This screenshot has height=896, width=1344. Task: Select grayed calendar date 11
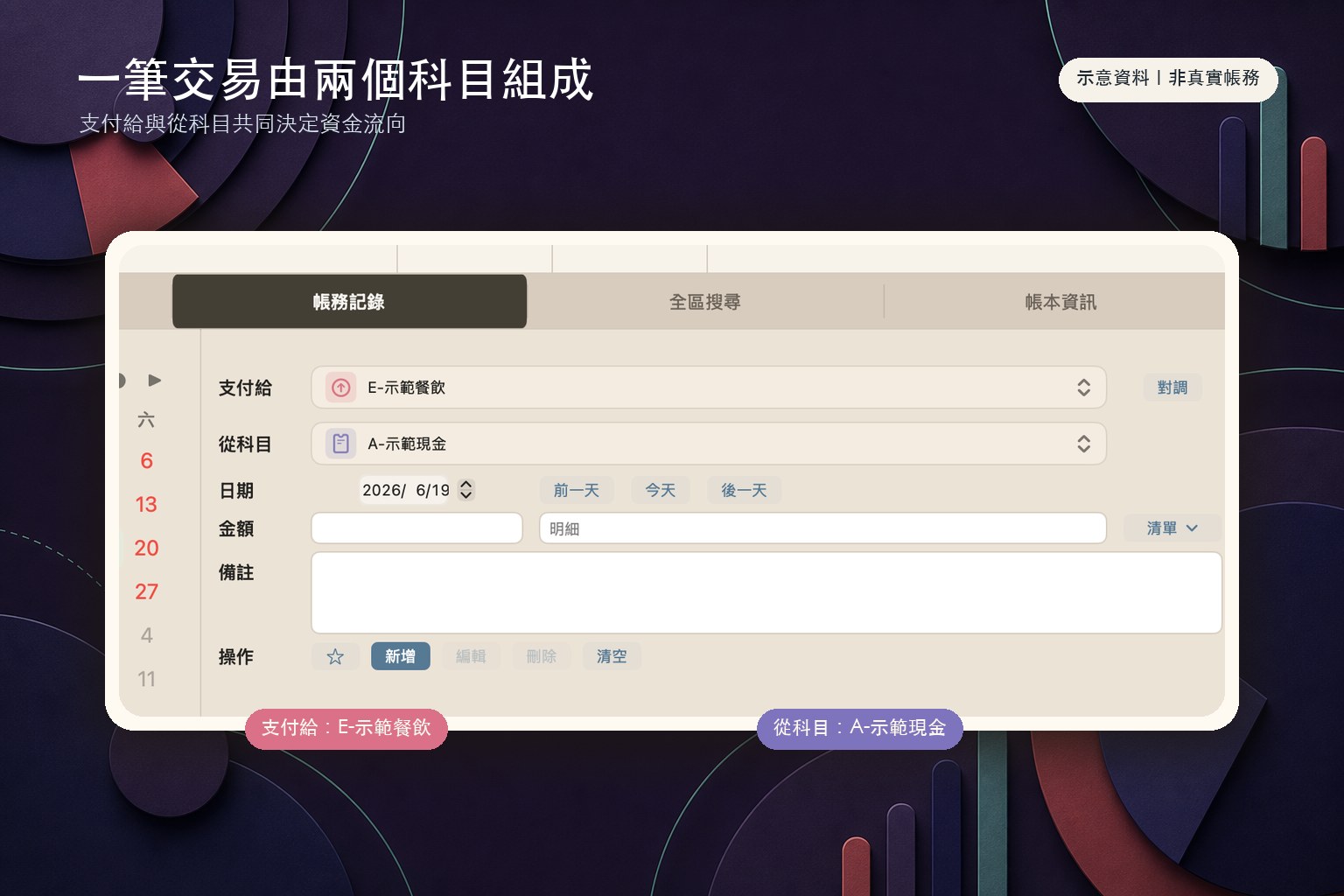point(146,680)
